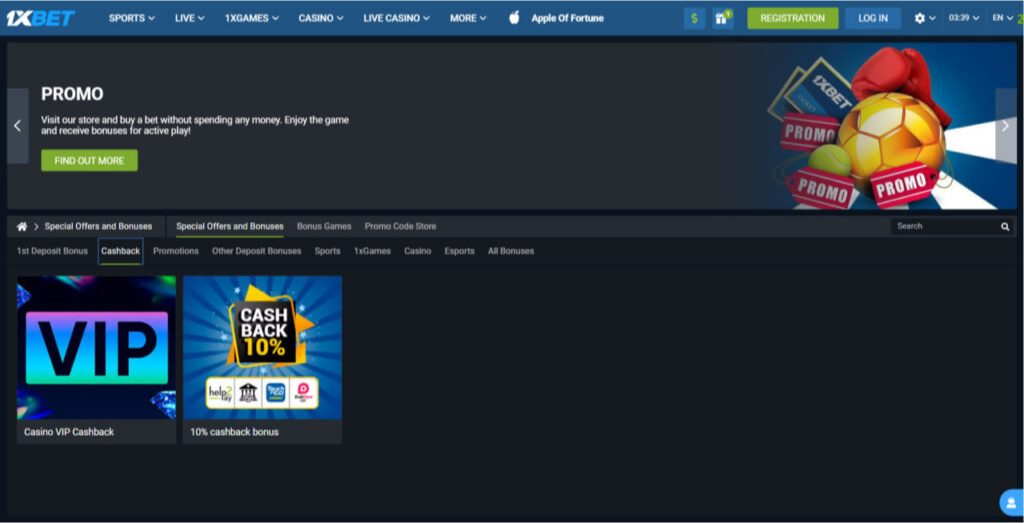Select the Casino bonuses filter

point(417,251)
